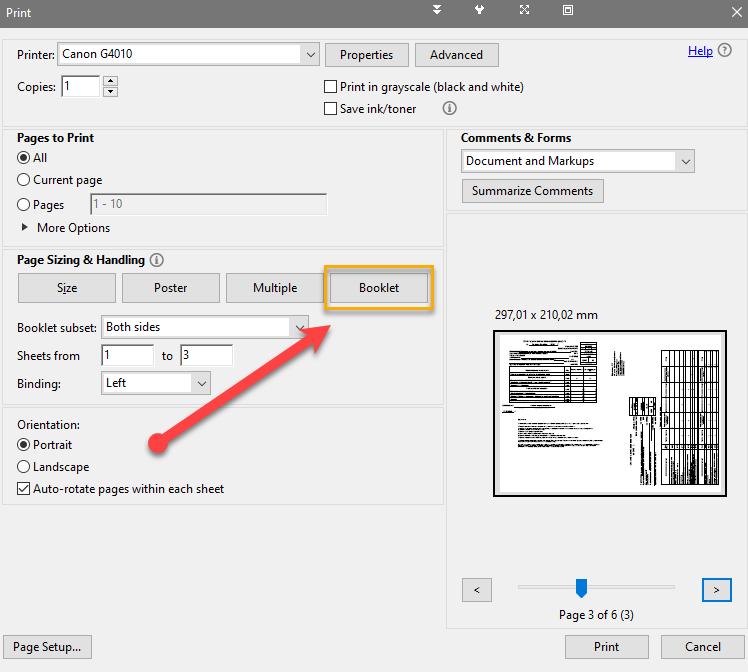The image size is (748, 672).
Task: Click the expand-arrows icon in title bar
Action: pyautogui.click(x=524, y=10)
